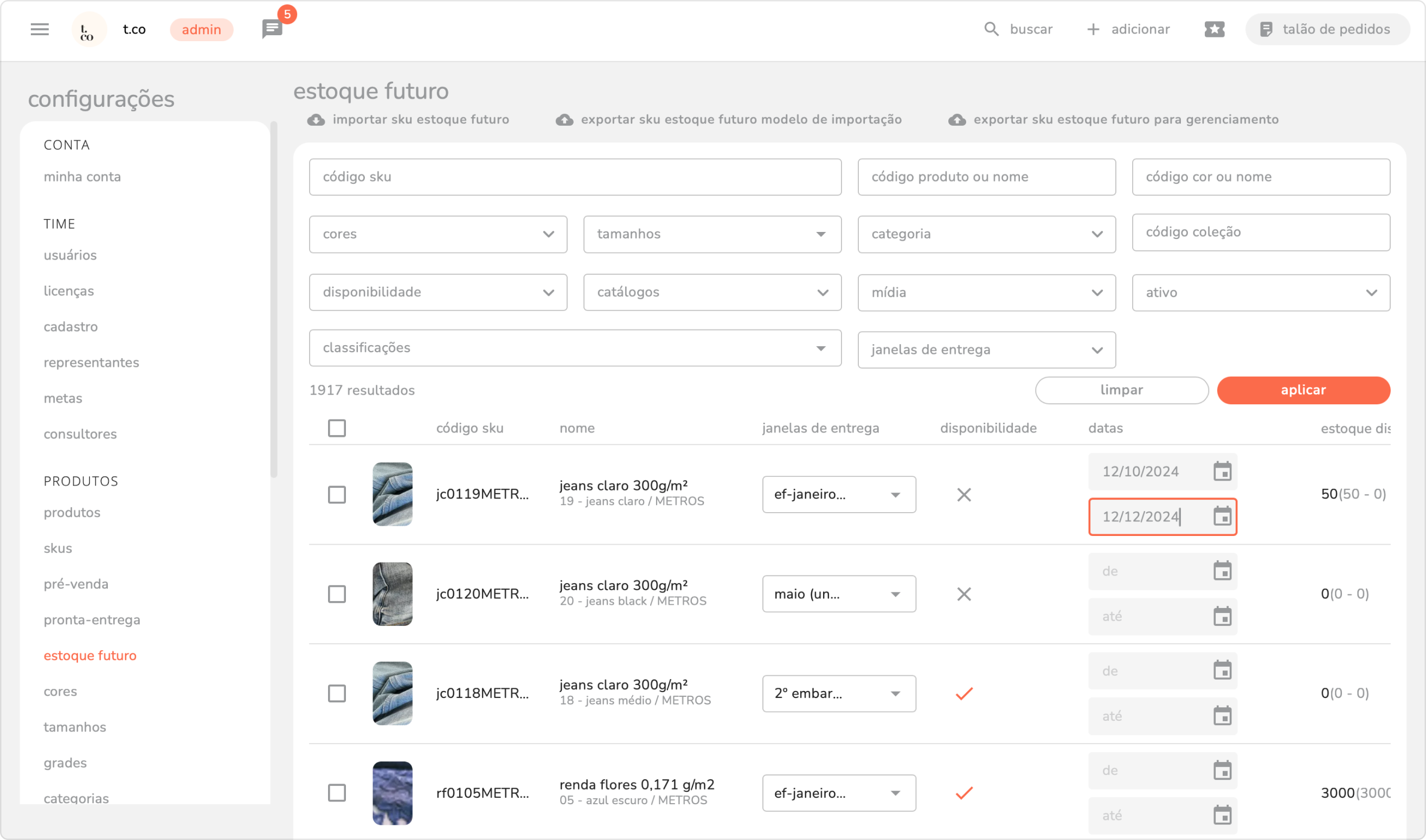The image size is (1426, 840).
Task: Toggle the select-all checkbox in table header
Action: [x=337, y=429]
